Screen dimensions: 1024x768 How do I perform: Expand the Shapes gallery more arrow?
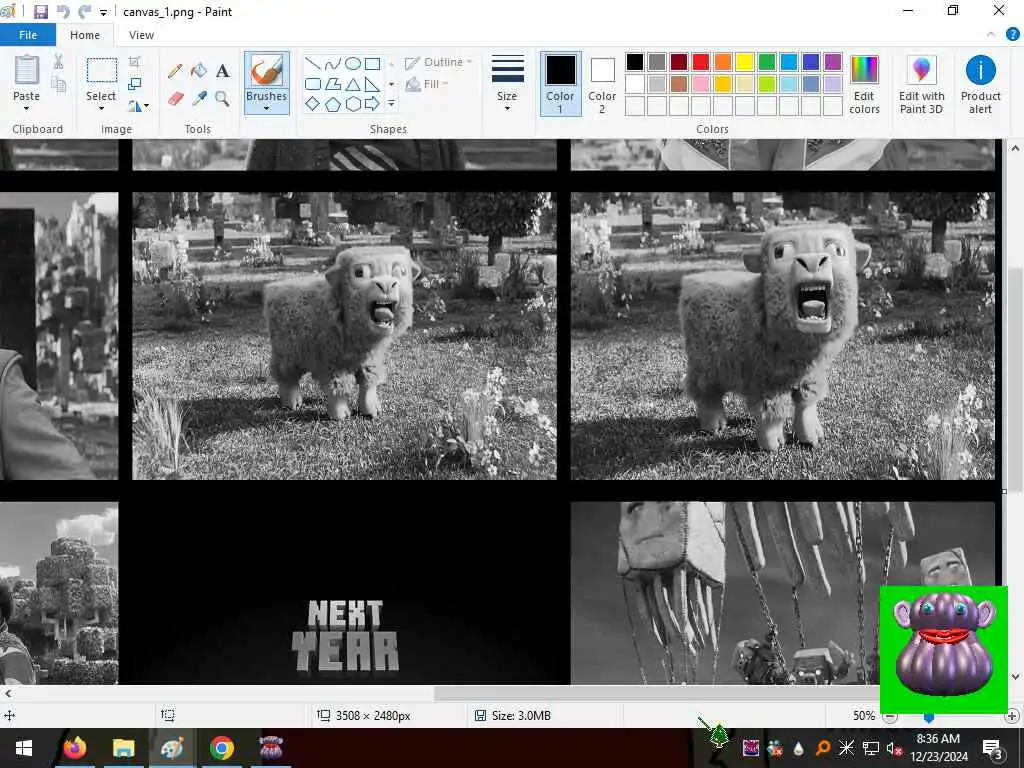(x=391, y=103)
